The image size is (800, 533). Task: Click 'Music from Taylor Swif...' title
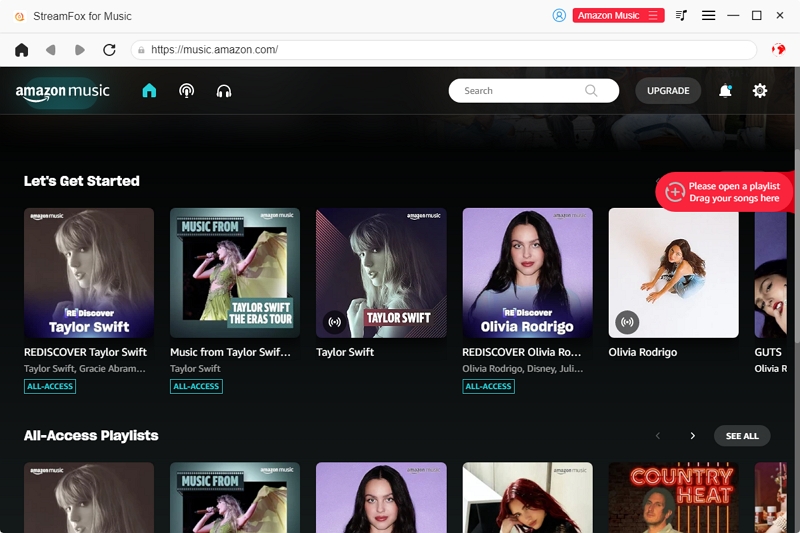(230, 352)
